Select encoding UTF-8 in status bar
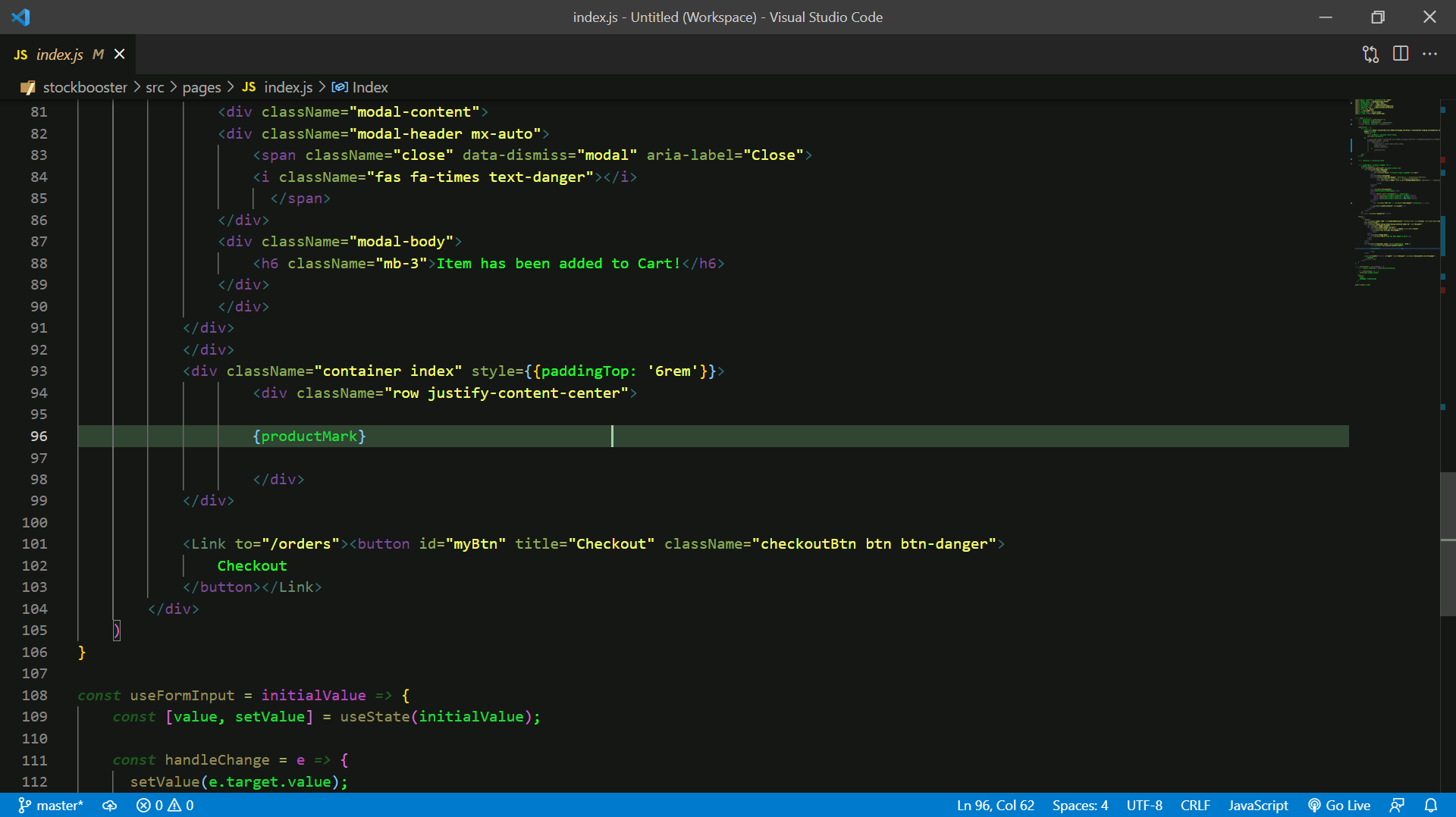The width and height of the screenshot is (1456, 817). (1144, 805)
